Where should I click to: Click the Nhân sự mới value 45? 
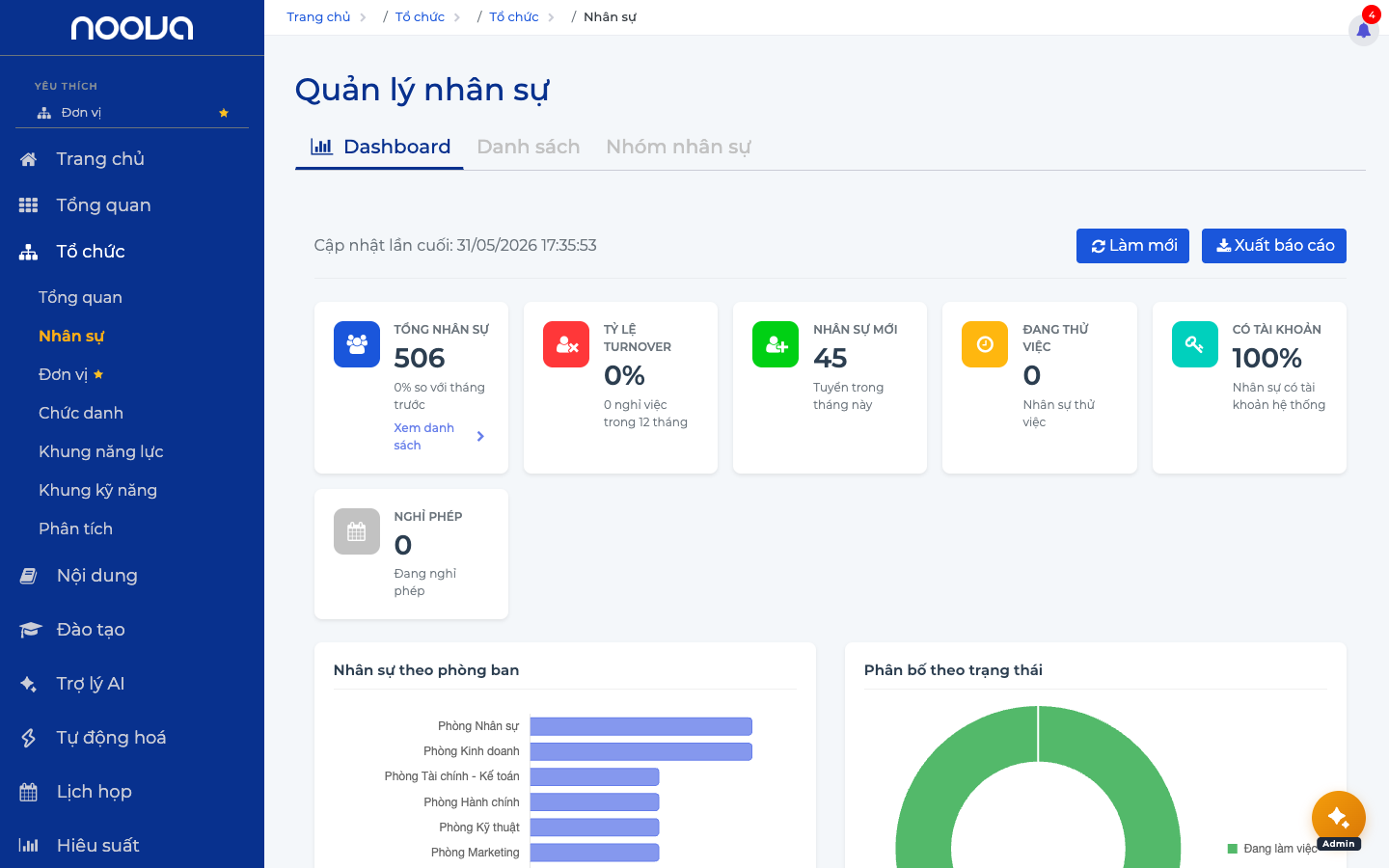pos(831,358)
